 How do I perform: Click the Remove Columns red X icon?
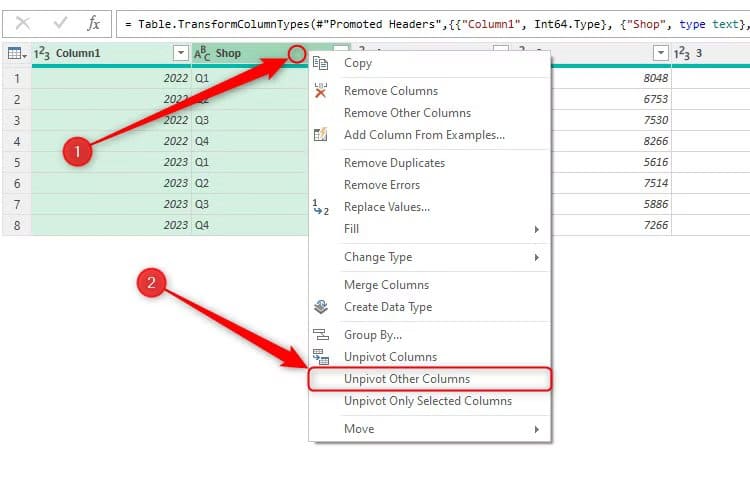[x=320, y=90]
